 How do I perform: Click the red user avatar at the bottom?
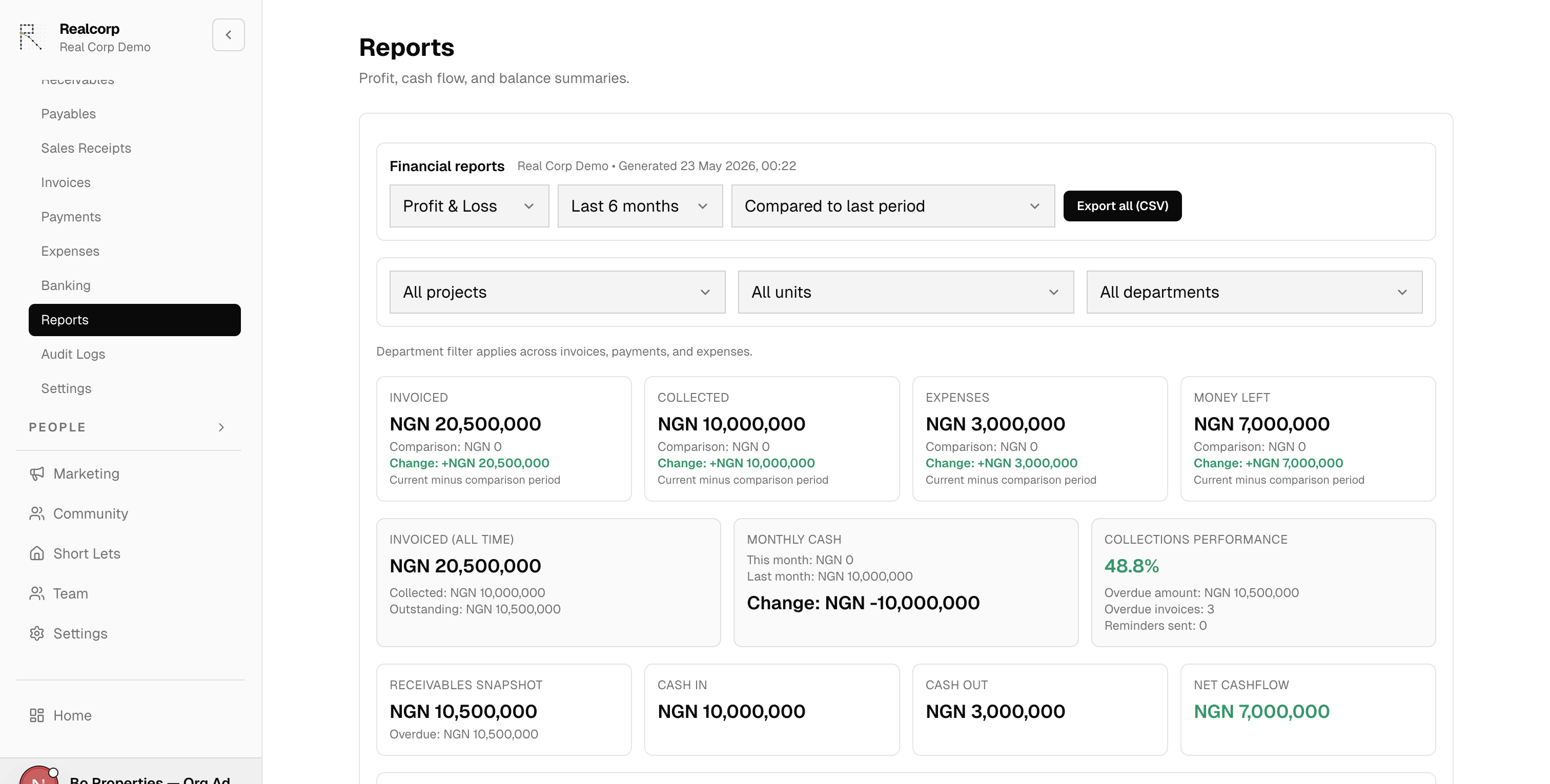(39, 776)
